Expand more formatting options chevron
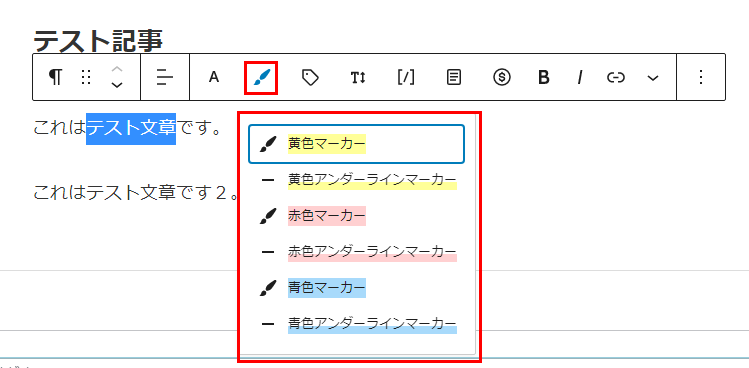Screen dimensions: 749x368 coord(653,78)
